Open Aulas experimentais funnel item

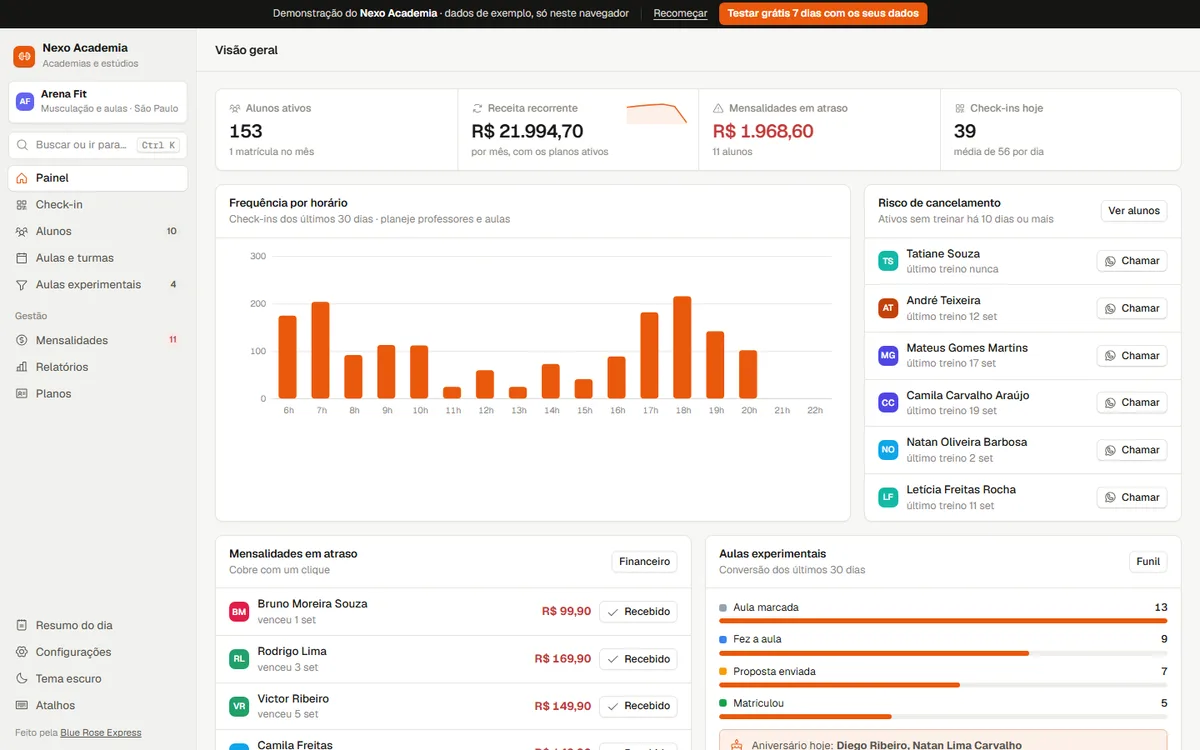click(x=98, y=285)
